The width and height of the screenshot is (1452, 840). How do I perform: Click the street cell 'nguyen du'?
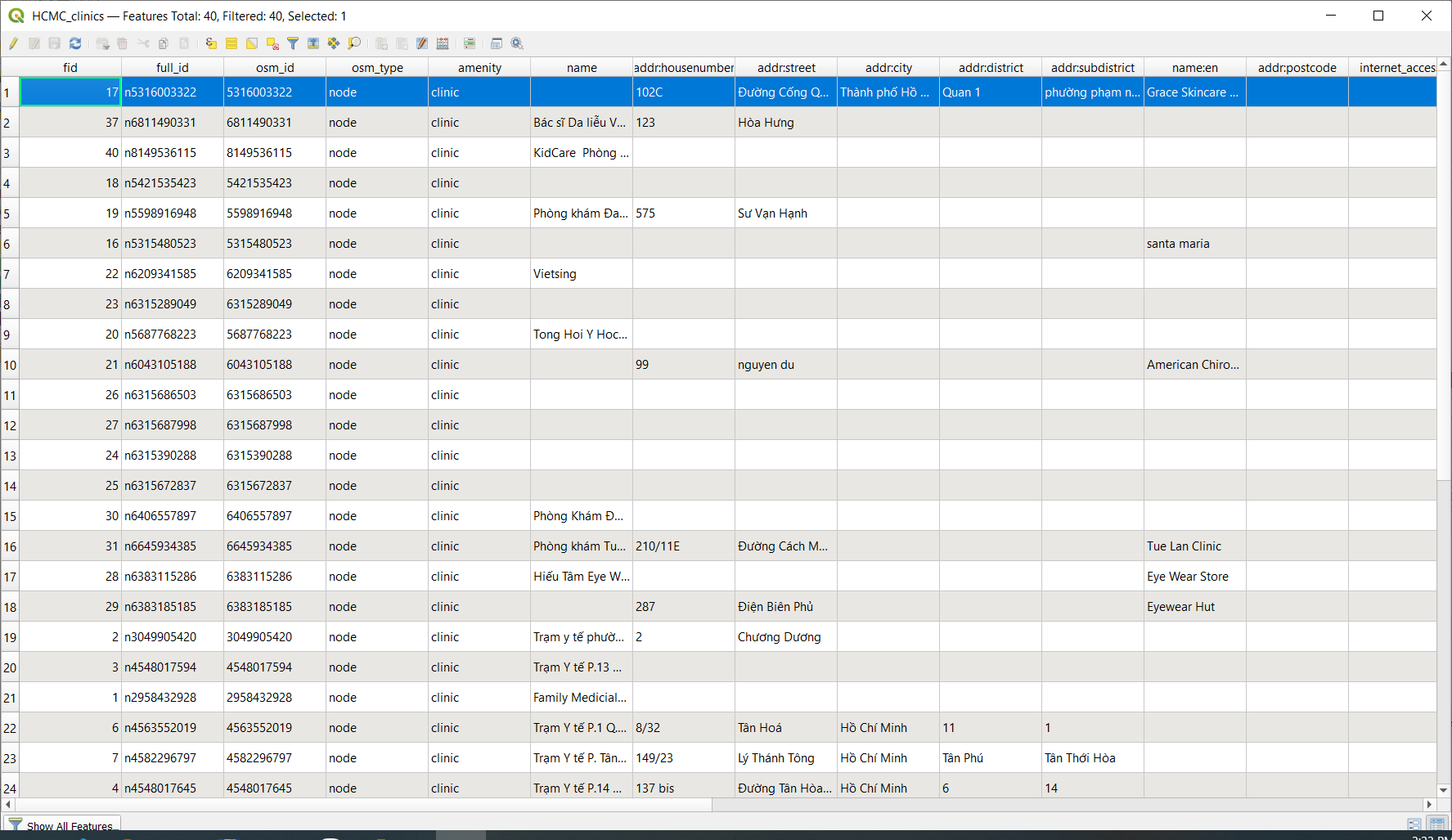786,365
